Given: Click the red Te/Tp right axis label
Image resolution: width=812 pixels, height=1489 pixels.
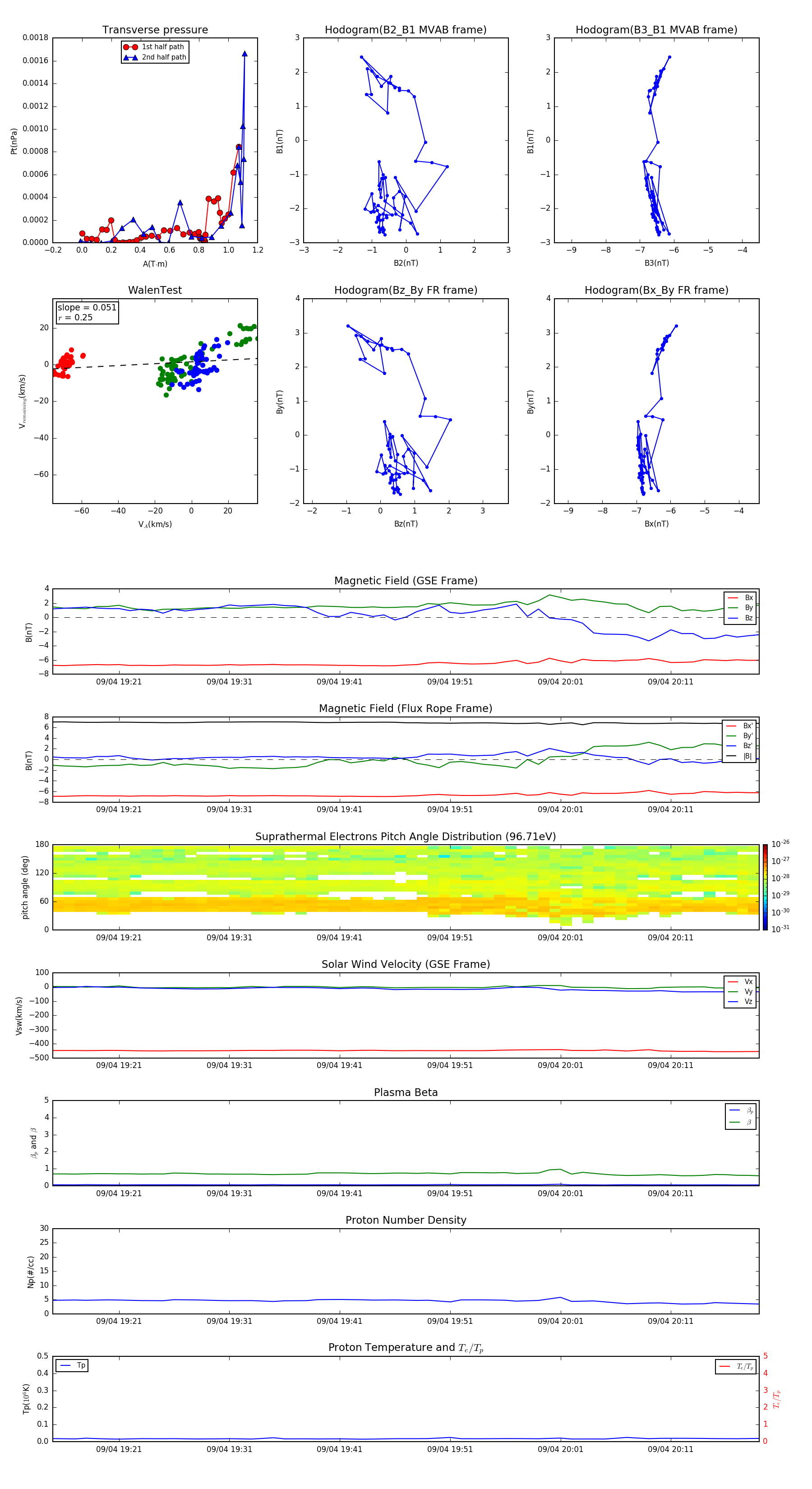Looking at the screenshot, I should pos(777,1399).
